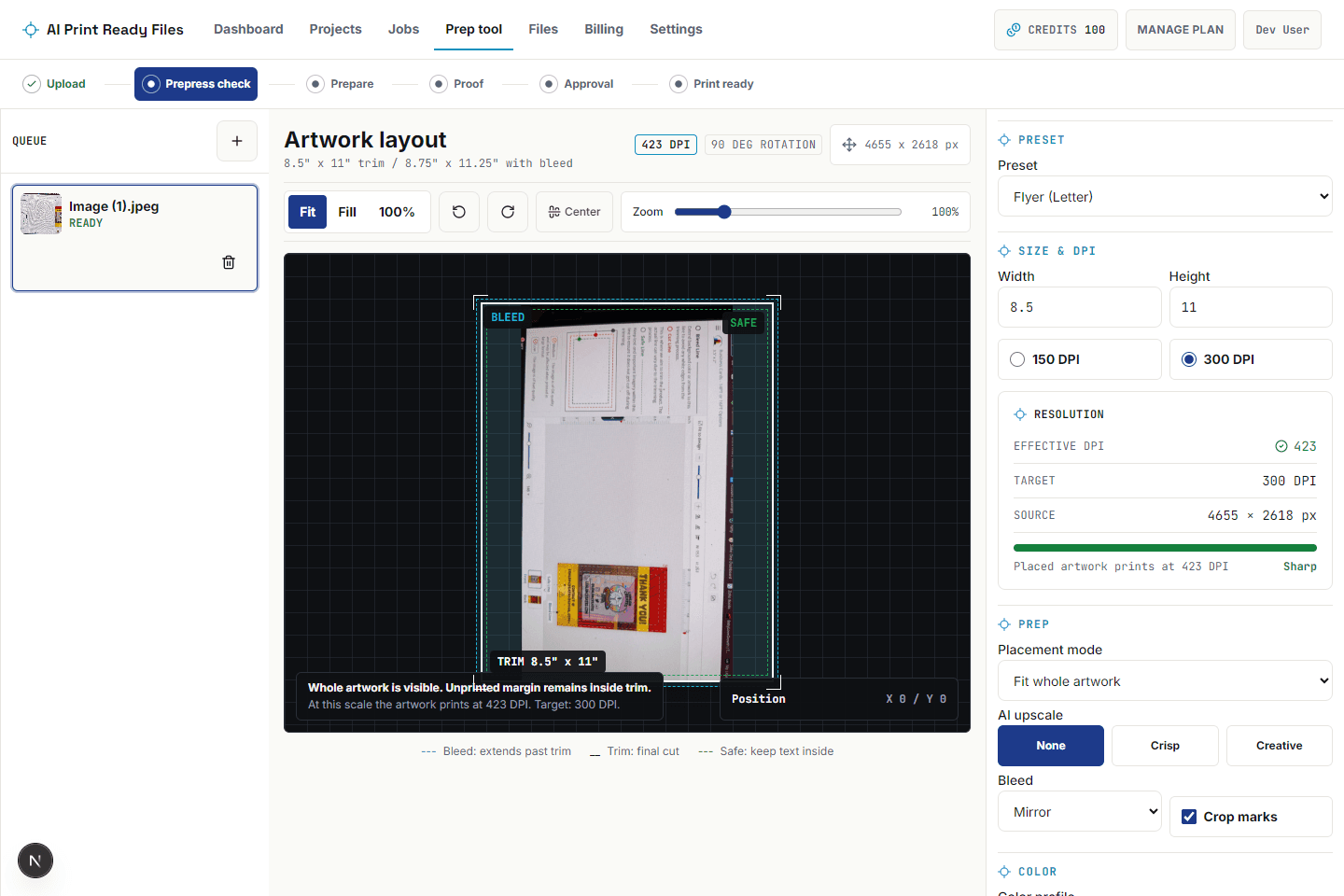
Task: Click the 90 DEG ROTATION badge
Action: [x=763, y=145]
